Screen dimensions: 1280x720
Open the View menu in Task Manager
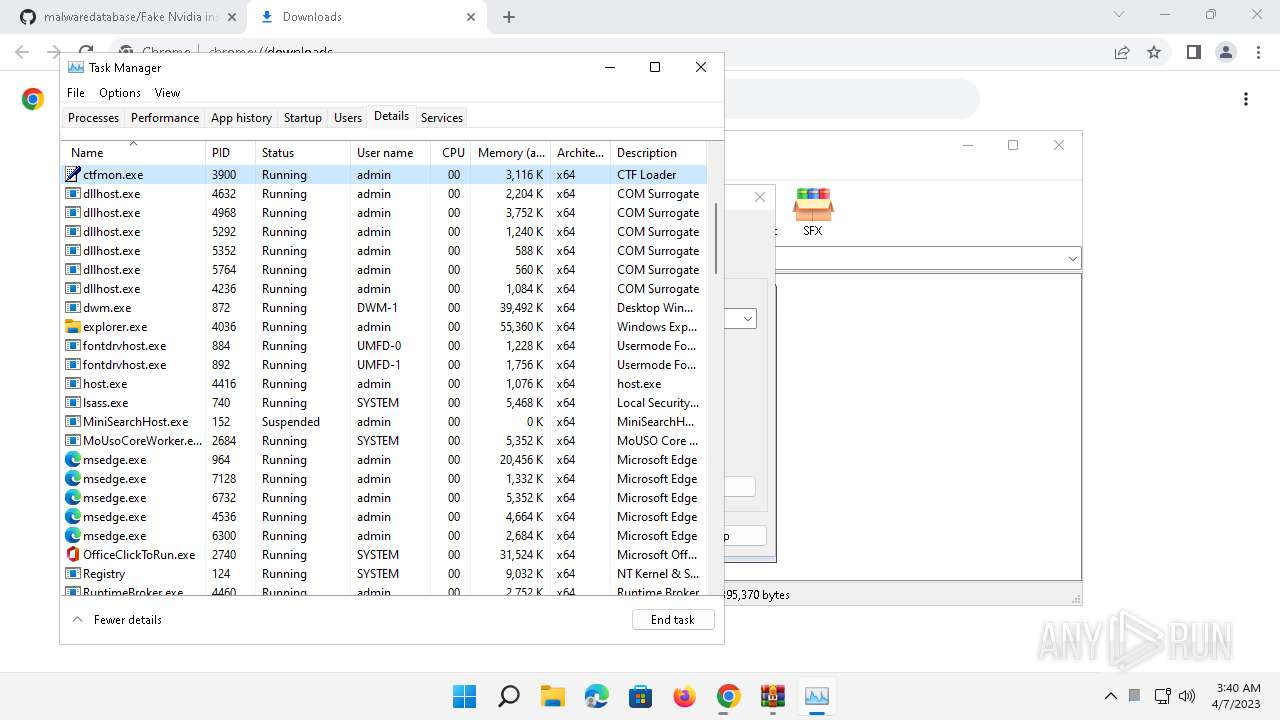coord(167,93)
